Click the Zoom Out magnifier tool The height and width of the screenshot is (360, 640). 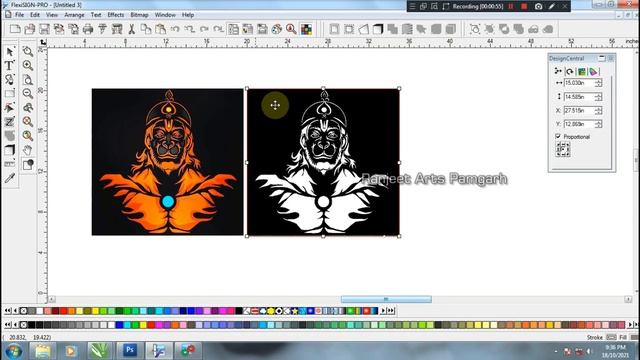[28, 93]
